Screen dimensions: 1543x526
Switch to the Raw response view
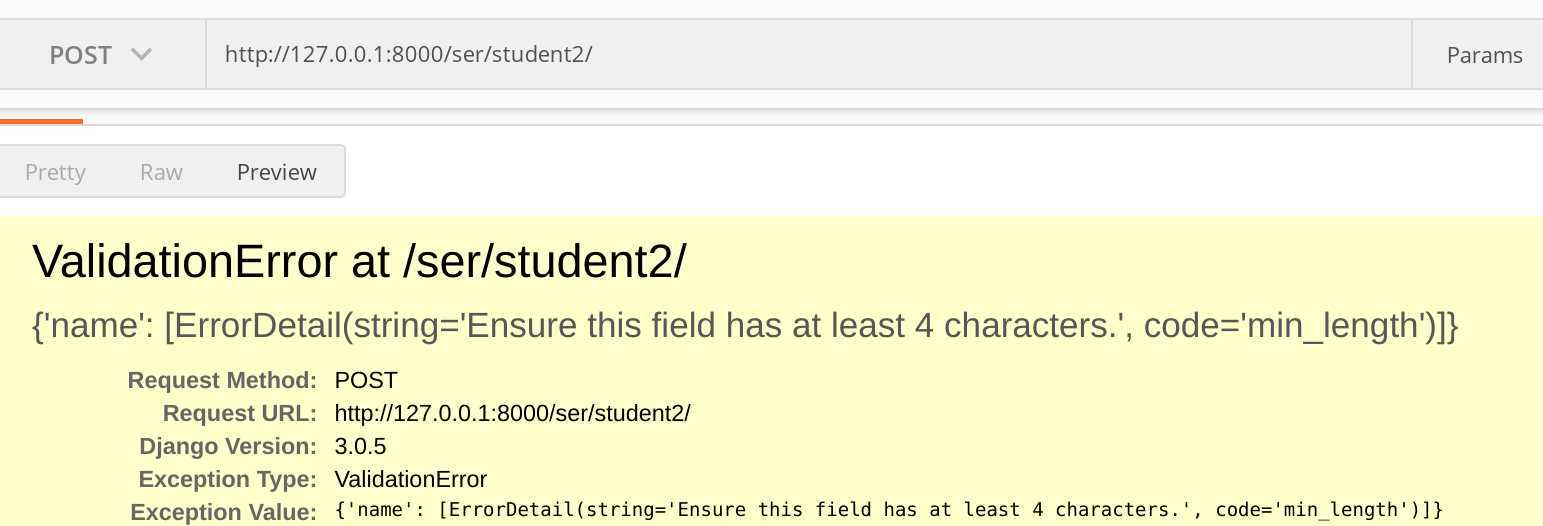(161, 172)
